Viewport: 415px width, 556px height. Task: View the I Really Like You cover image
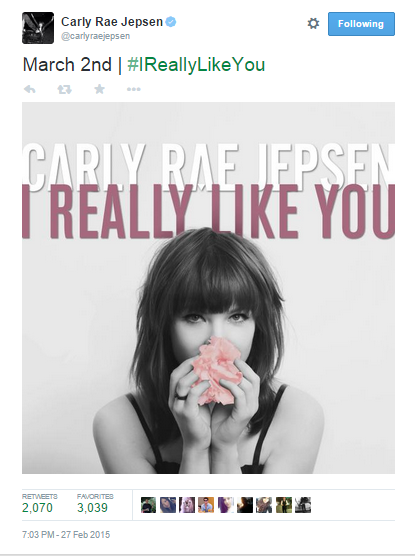tap(208, 288)
